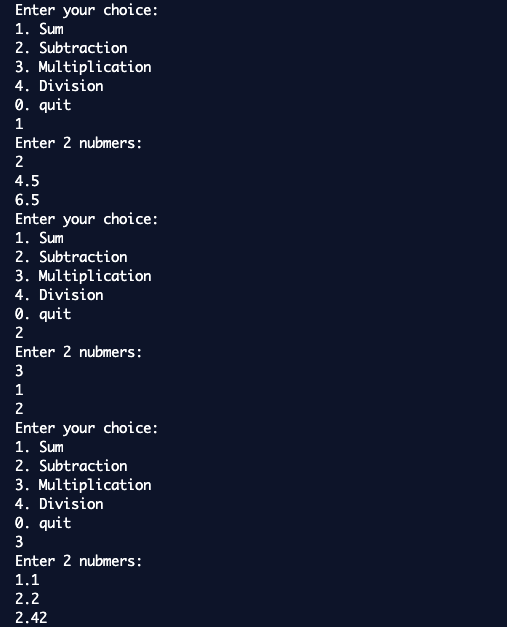Click the third '4. Division' menu line
The height and width of the screenshot is (627, 507).
click(59, 504)
